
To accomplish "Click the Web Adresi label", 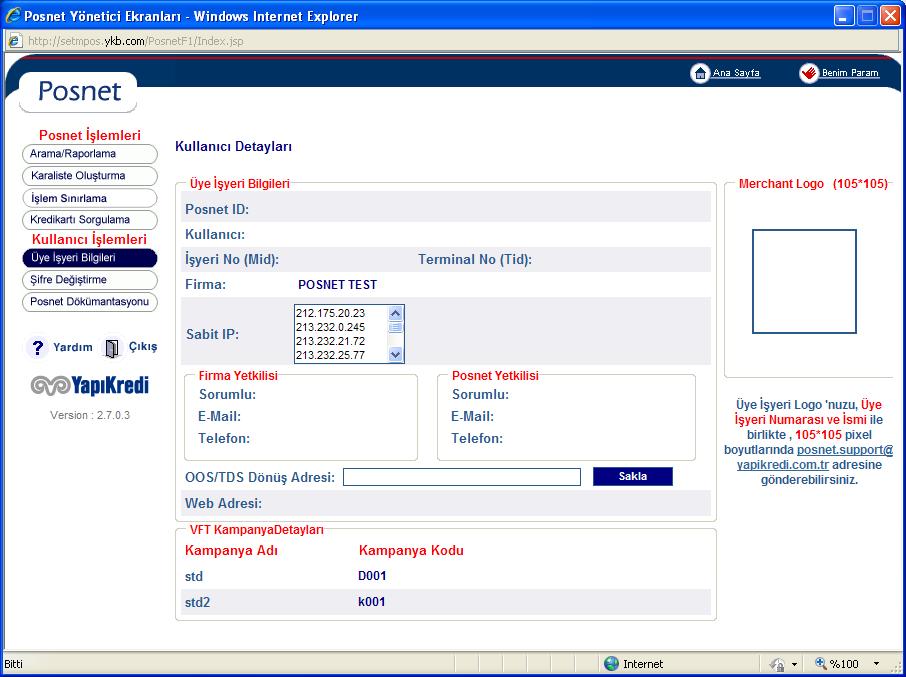I will coord(224,504).
